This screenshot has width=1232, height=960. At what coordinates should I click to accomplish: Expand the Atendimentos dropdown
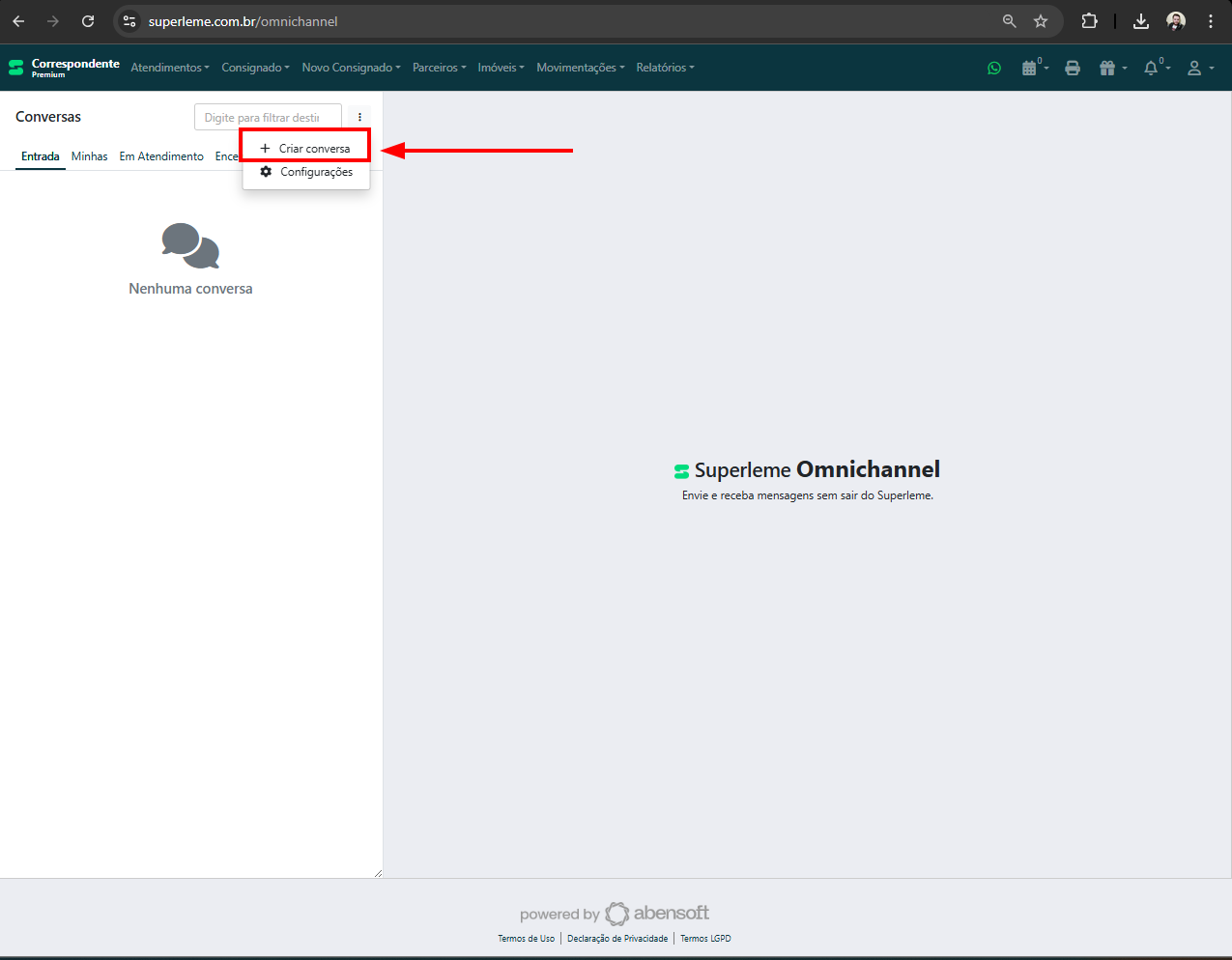170,68
